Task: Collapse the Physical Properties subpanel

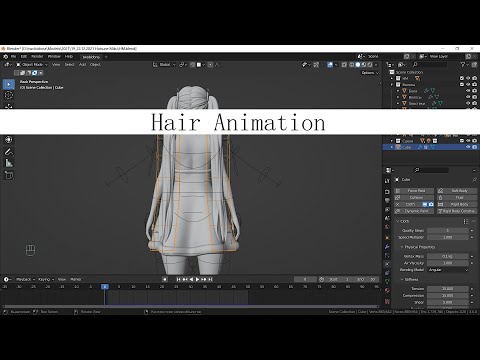Action: pyautogui.click(x=402, y=247)
